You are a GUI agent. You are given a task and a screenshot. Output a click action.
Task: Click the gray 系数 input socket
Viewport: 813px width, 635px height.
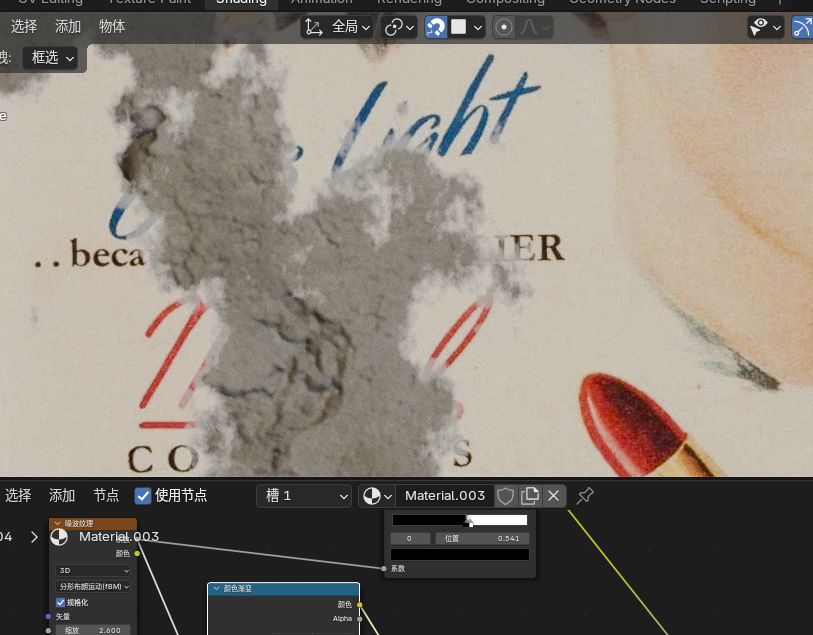pos(384,569)
